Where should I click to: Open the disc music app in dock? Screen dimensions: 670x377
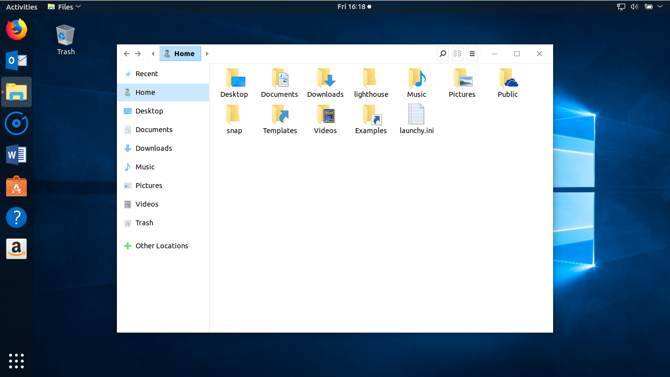click(16, 124)
